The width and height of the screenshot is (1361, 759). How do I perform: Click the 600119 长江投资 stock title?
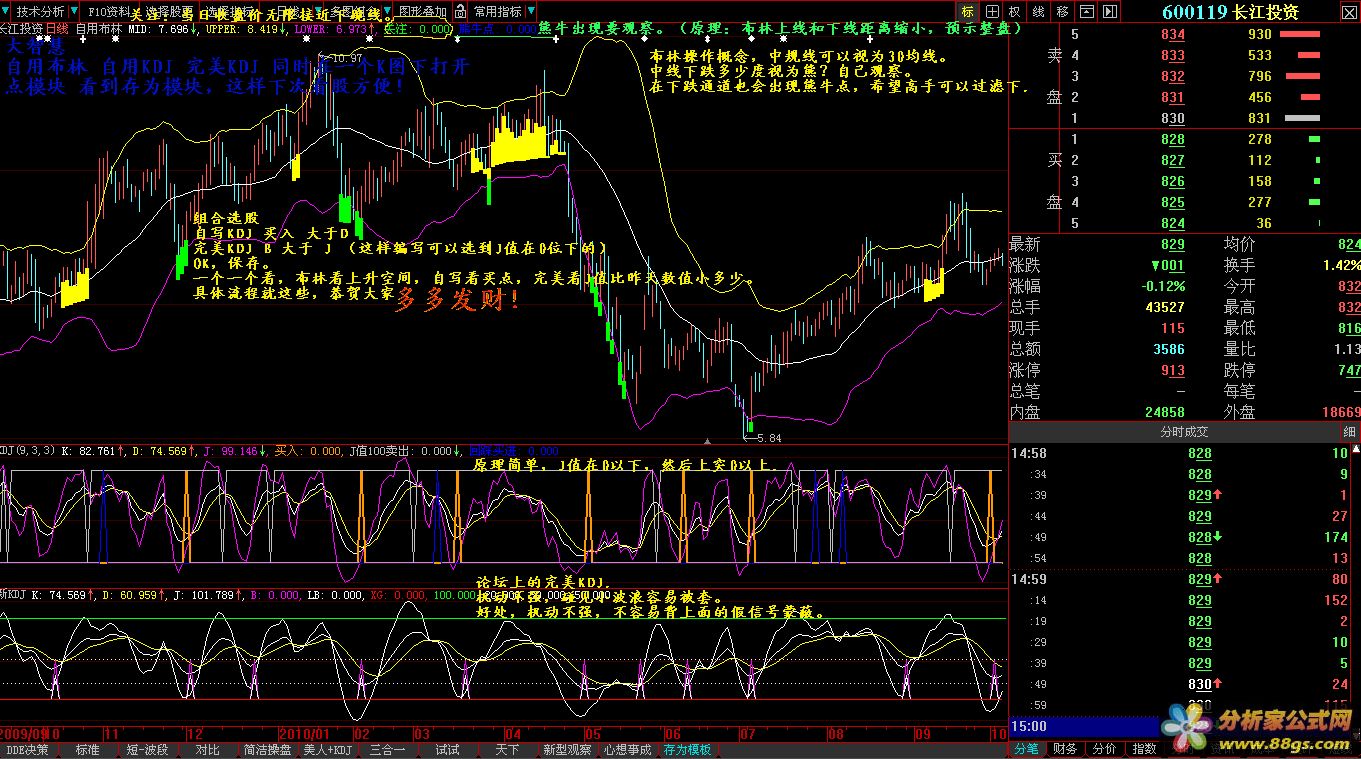point(1230,12)
